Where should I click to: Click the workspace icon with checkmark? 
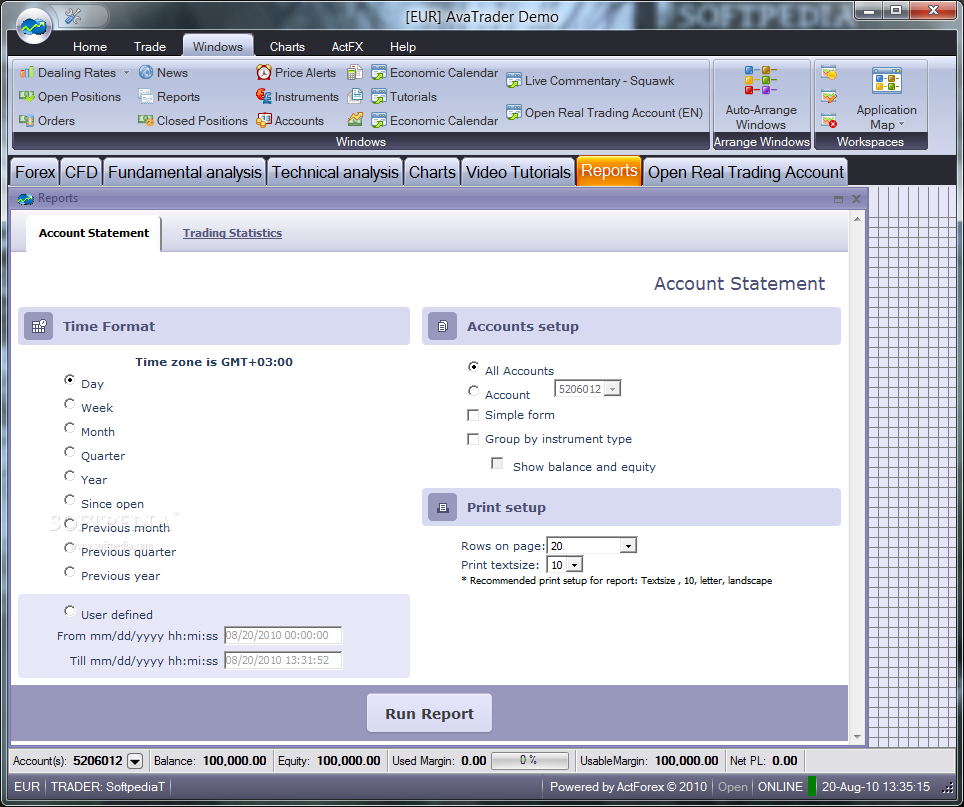829,96
